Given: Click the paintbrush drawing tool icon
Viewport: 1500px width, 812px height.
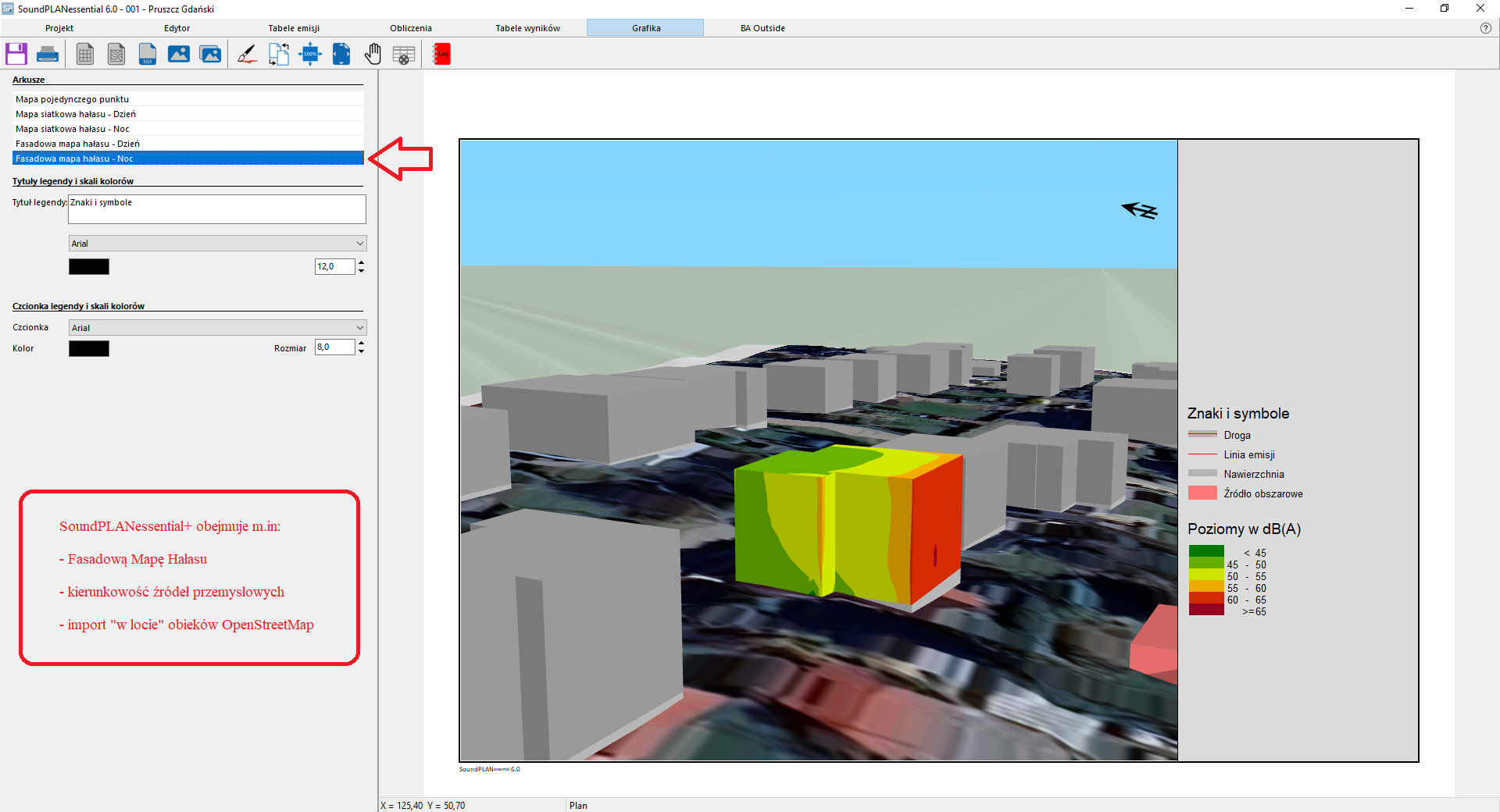Looking at the screenshot, I should tap(247, 54).
